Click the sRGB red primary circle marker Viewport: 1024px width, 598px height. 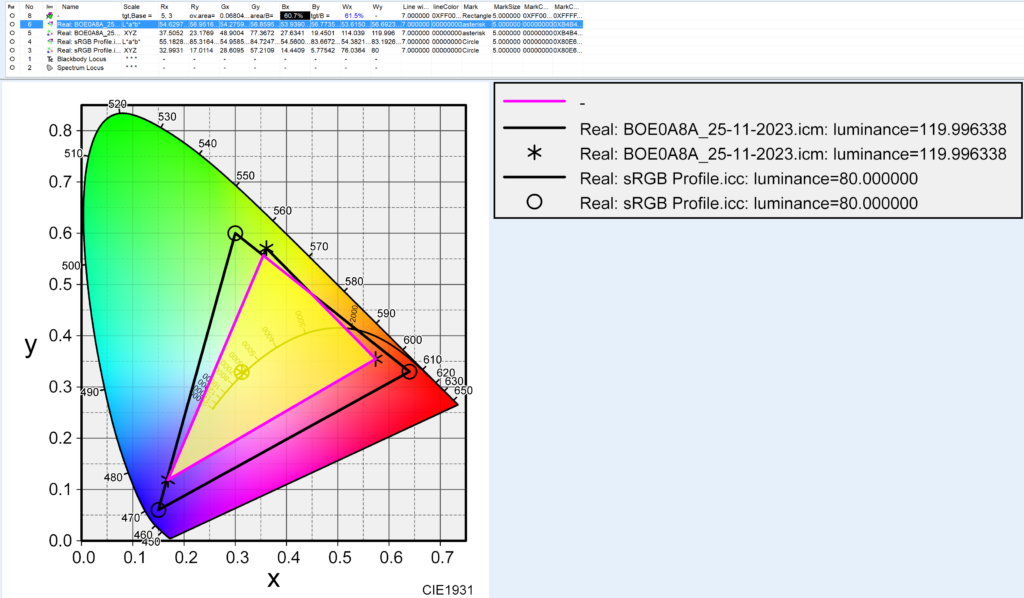[409, 371]
